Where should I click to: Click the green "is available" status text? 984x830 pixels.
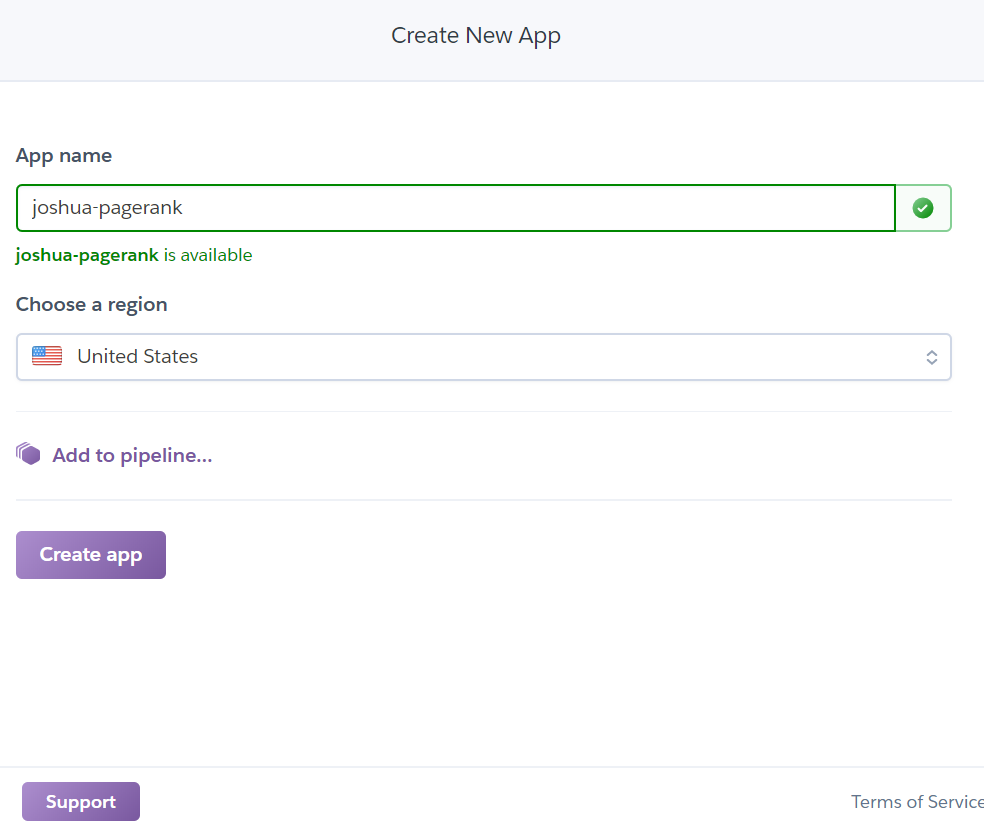[208, 255]
